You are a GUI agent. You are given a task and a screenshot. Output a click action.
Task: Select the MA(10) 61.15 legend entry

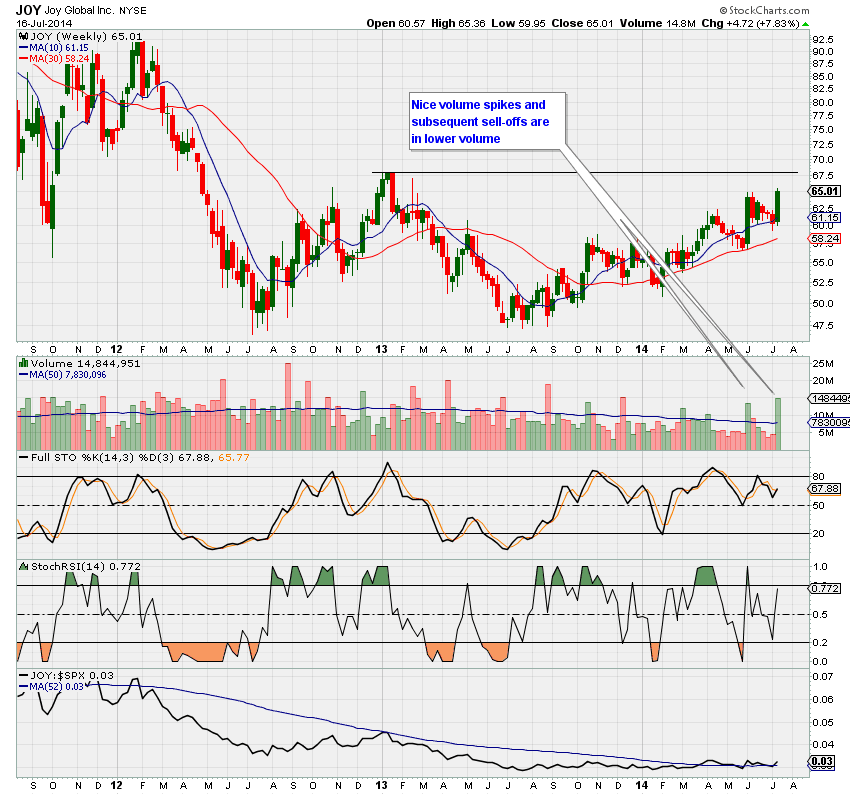(54, 48)
